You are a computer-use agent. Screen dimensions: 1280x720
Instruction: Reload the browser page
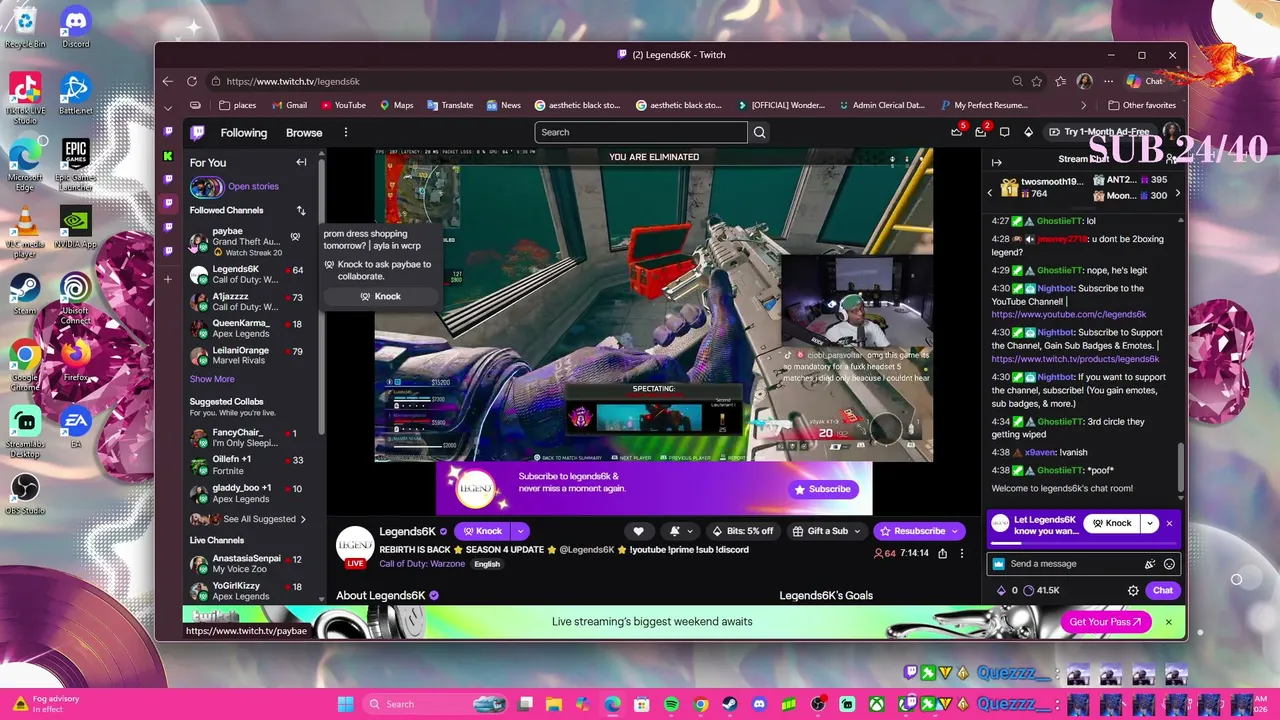192,81
